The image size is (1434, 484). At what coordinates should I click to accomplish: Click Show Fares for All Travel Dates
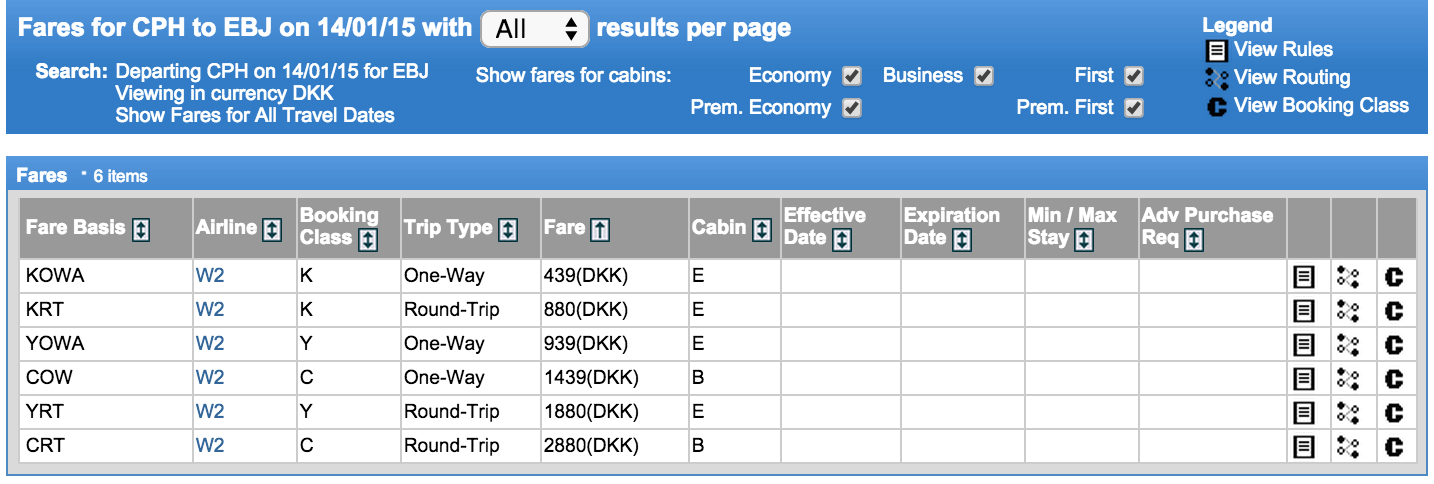click(255, 115)
